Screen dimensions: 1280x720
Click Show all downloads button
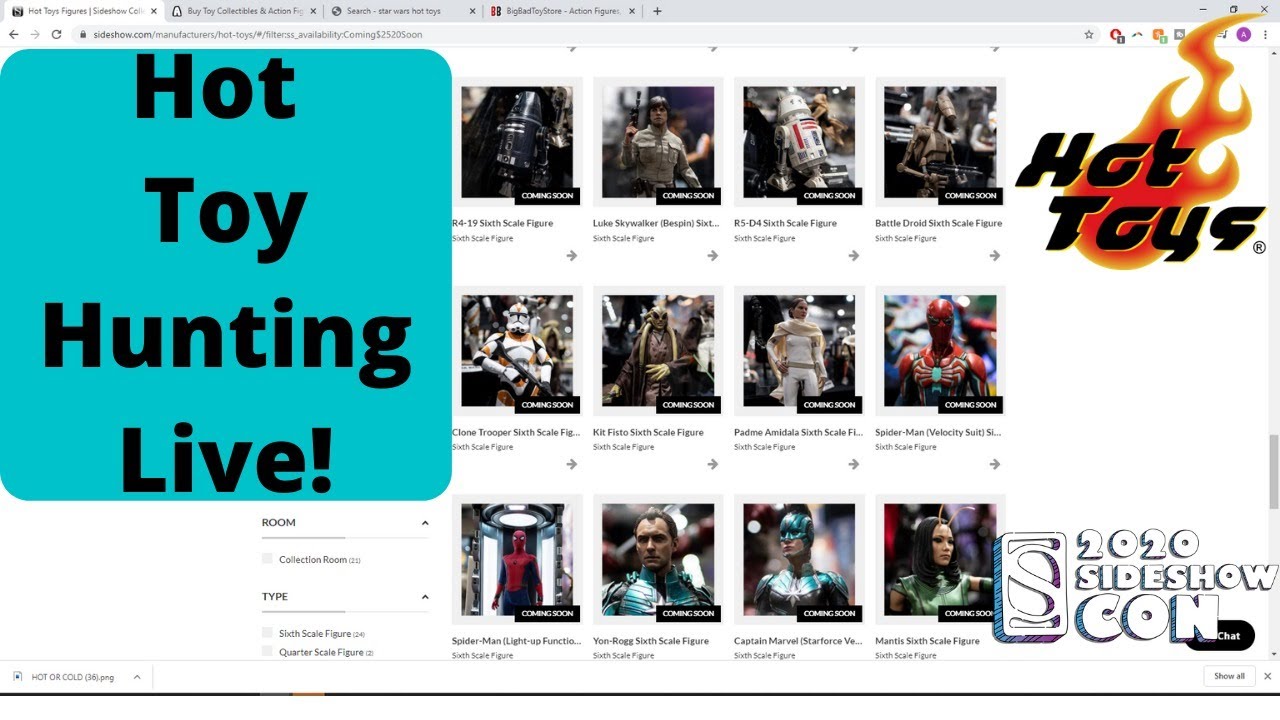tap(1229, 676)
